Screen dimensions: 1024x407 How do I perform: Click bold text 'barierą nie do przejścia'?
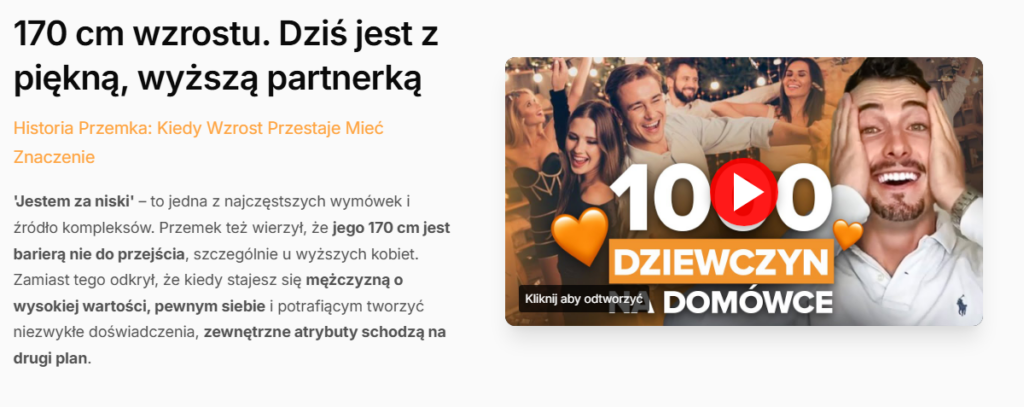[x=101, y=254]
